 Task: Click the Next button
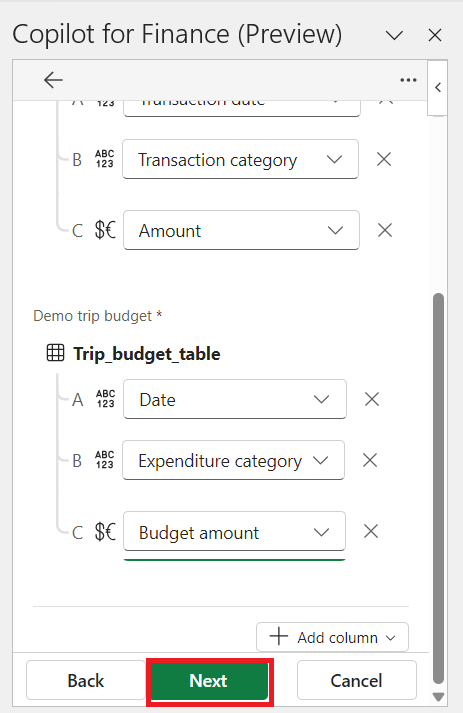tap(209, 681)
